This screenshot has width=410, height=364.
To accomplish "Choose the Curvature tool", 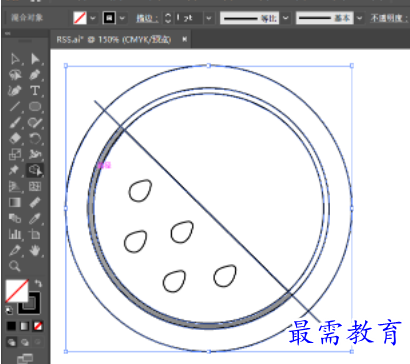I will (15, 91).
